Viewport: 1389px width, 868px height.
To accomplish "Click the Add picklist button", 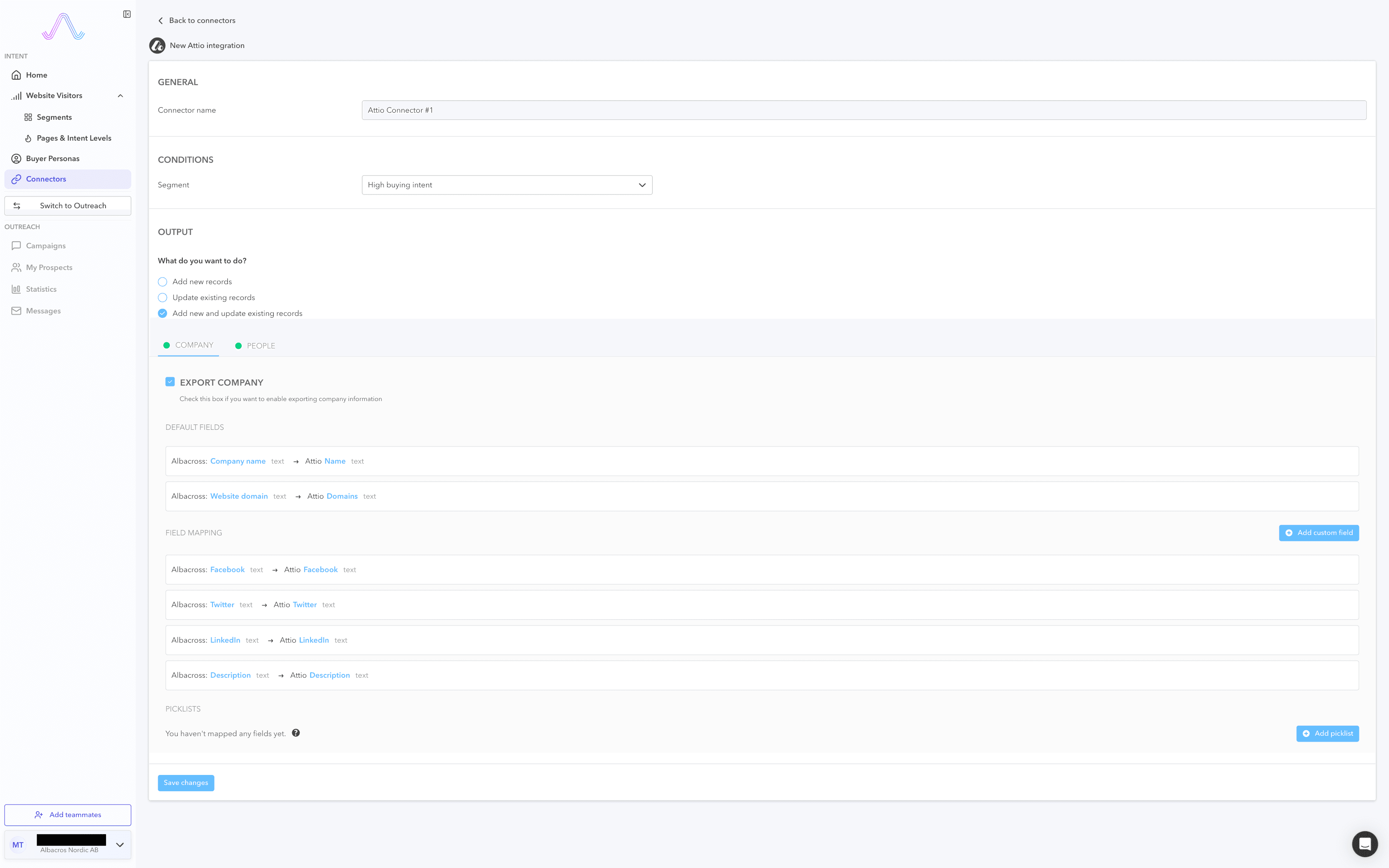I will tap(1328, 734).
